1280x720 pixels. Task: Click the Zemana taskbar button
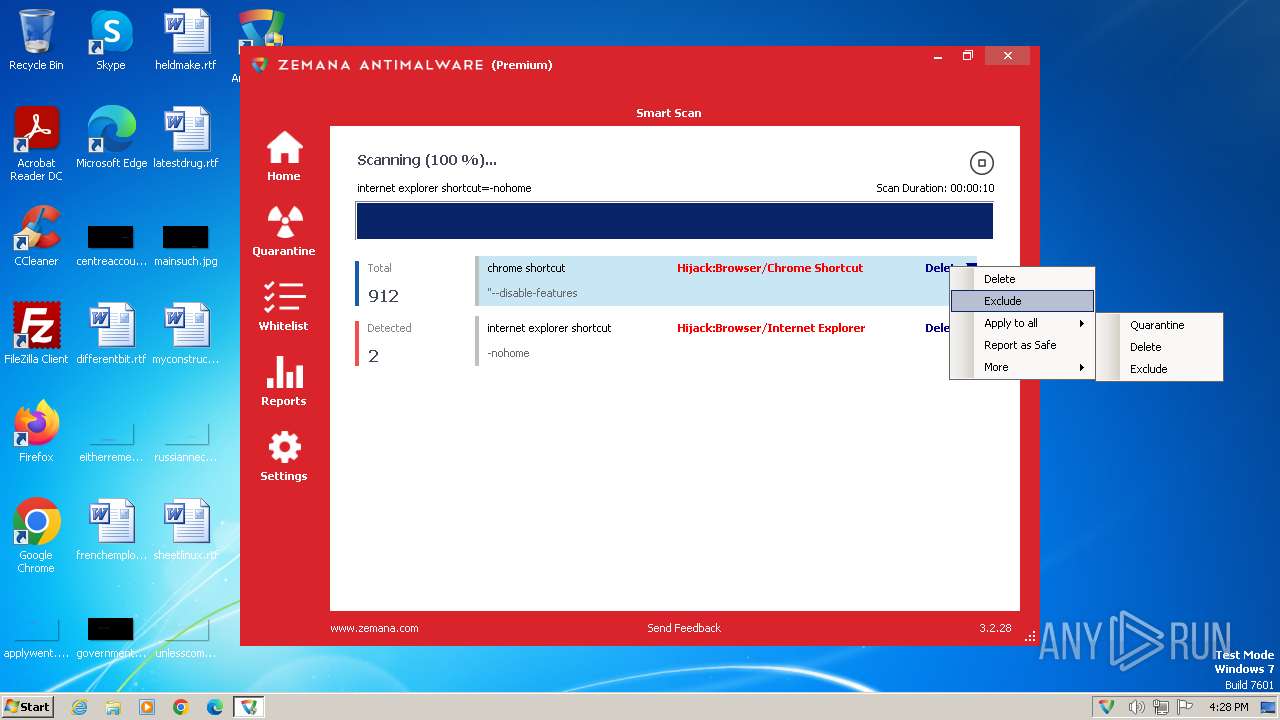pos(248,707)
